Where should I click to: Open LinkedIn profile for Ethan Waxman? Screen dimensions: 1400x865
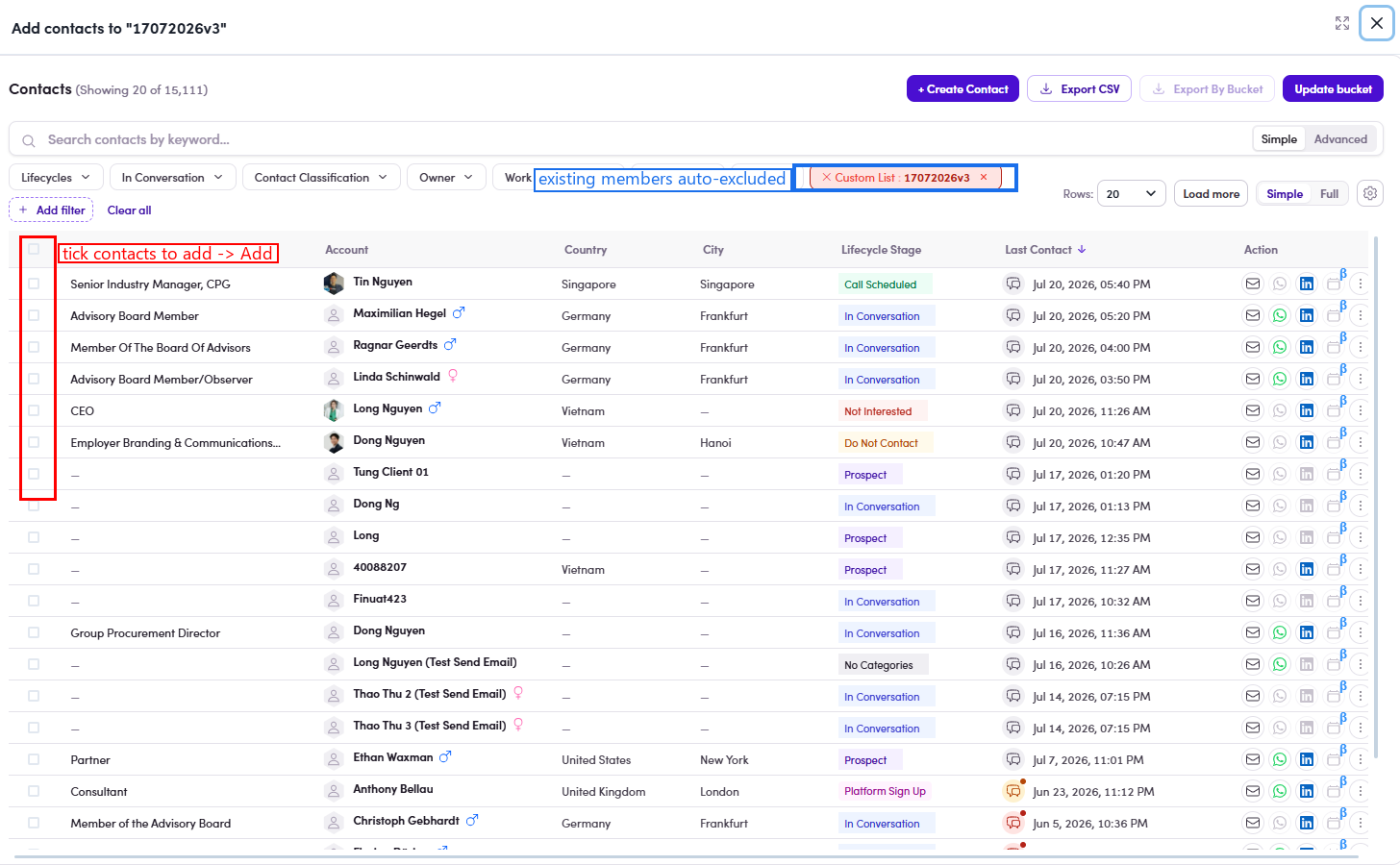1307,759
